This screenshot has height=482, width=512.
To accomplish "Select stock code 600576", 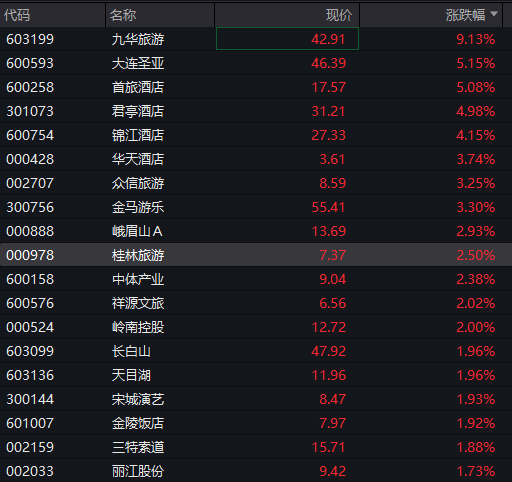I will [x=30, y=303].
